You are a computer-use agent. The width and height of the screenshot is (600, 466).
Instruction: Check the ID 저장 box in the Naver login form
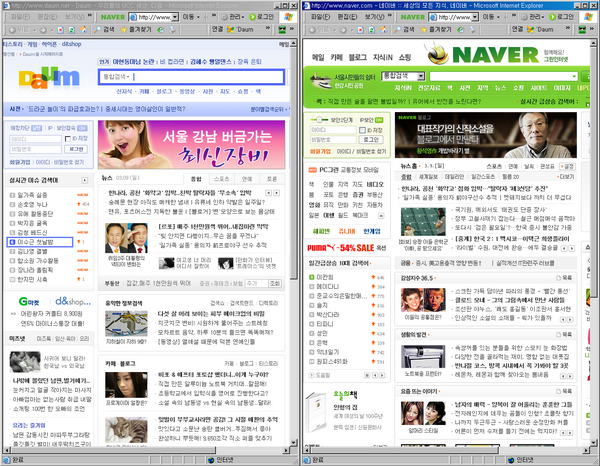tap(362, 130)
